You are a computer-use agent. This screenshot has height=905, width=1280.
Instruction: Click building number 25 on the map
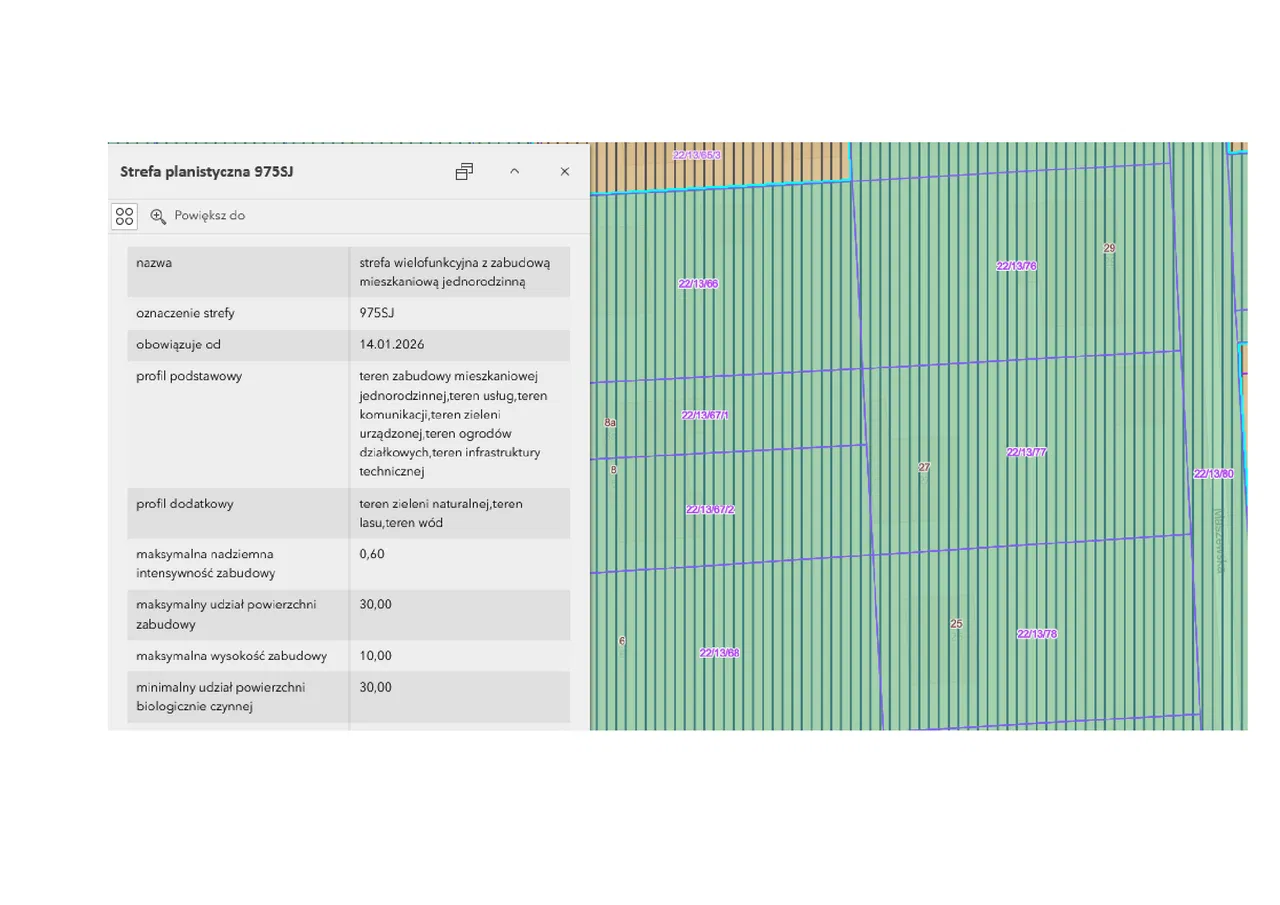click(956, 624)
